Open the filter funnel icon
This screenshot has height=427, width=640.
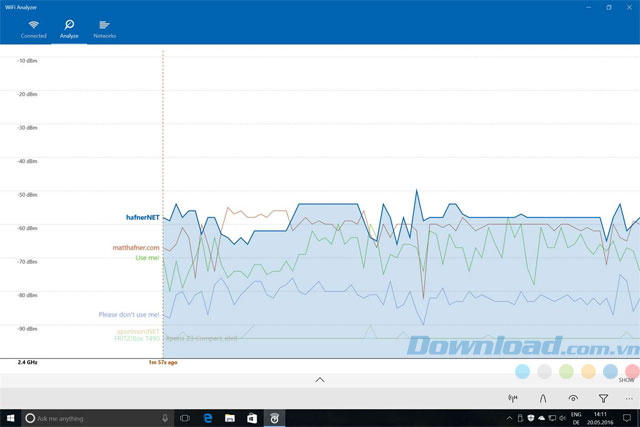[x=603, y=397]
